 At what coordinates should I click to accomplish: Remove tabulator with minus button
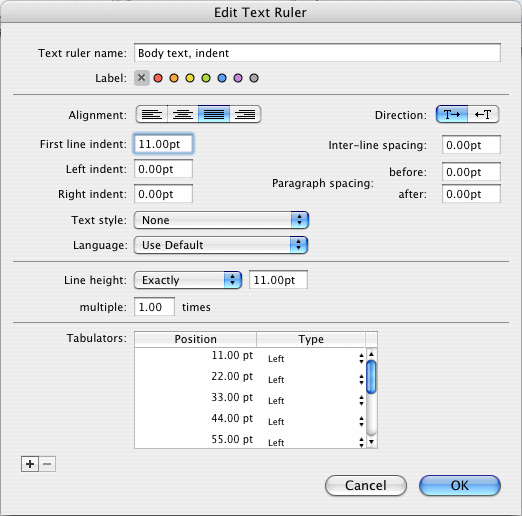pos(47,464)
